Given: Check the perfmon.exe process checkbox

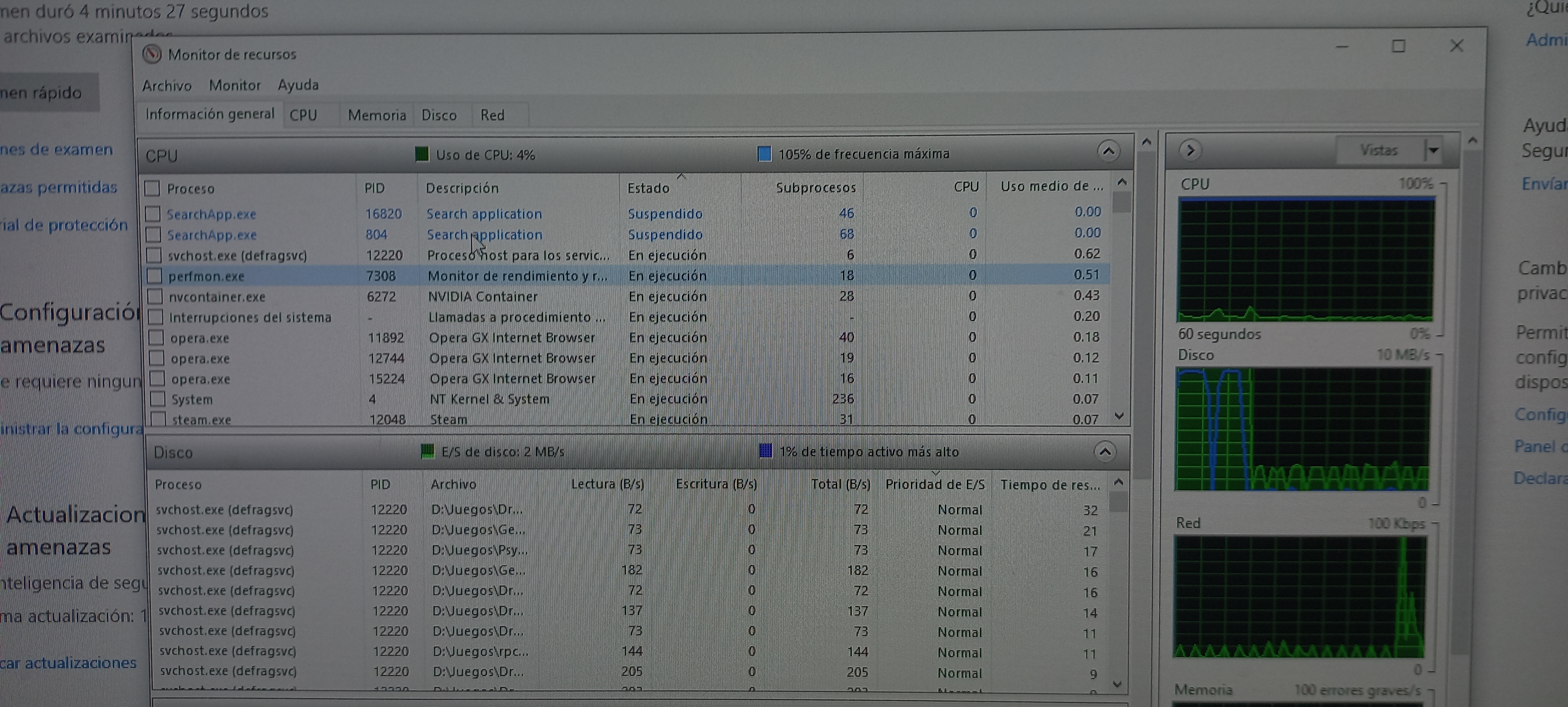Looking at the screenshot, I should (155, 276).
